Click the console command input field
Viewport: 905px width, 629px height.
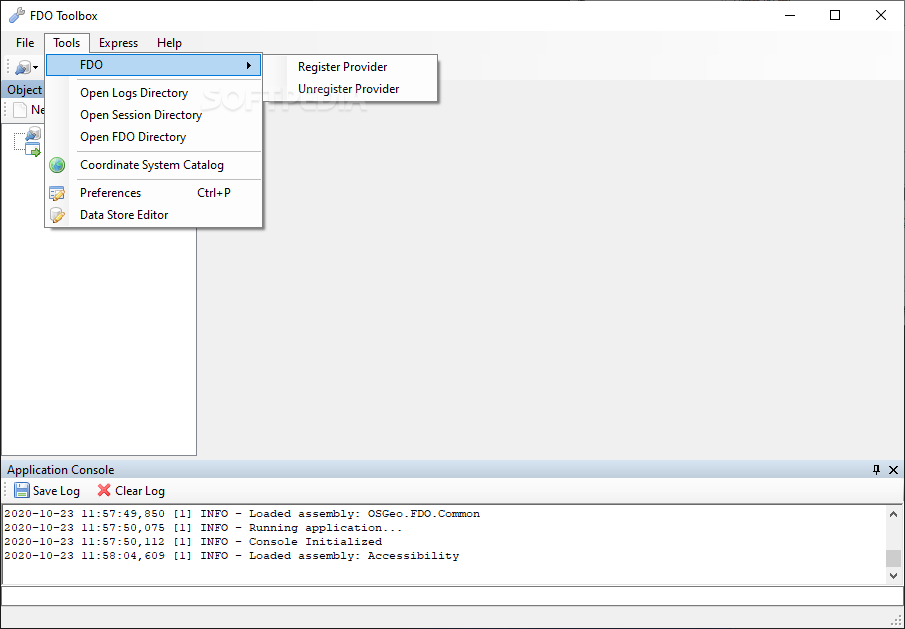(452, 596)
